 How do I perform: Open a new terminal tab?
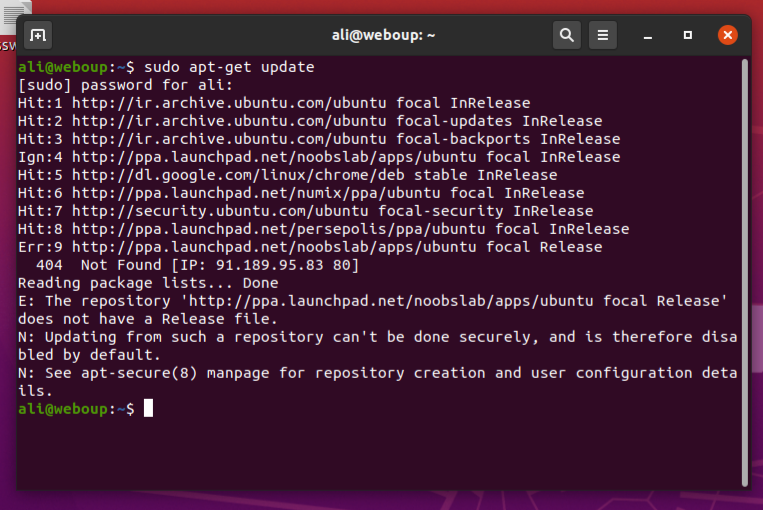(x=37, y=35)
